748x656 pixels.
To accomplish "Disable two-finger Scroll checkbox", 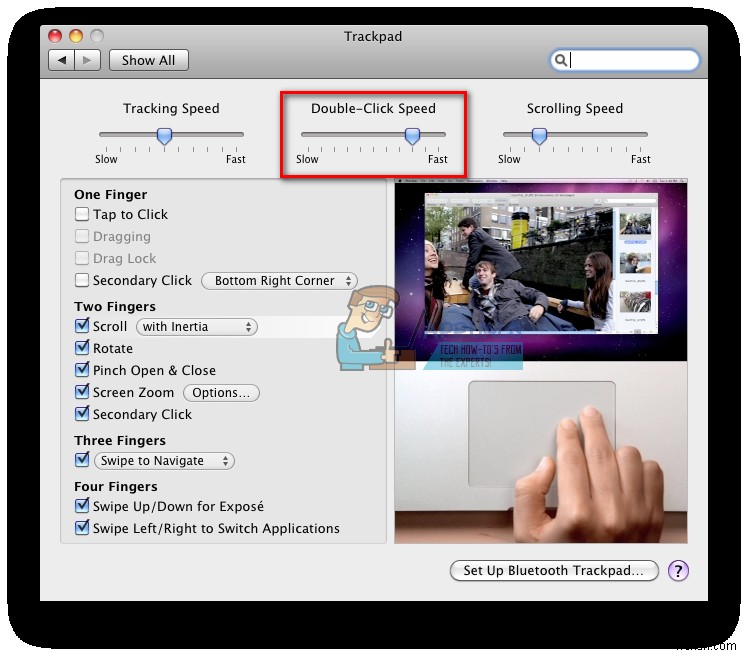I will [82, 326].
